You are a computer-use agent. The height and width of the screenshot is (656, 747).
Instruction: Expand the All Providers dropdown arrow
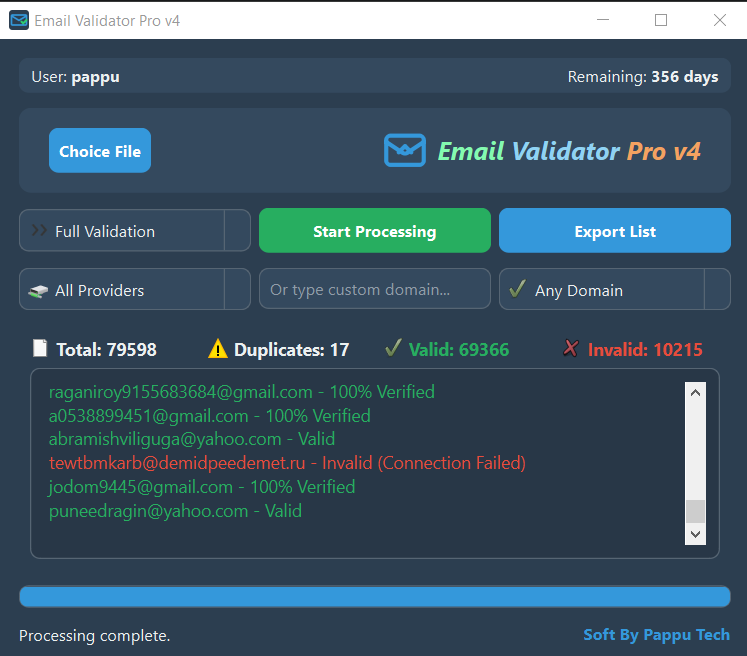237,289
